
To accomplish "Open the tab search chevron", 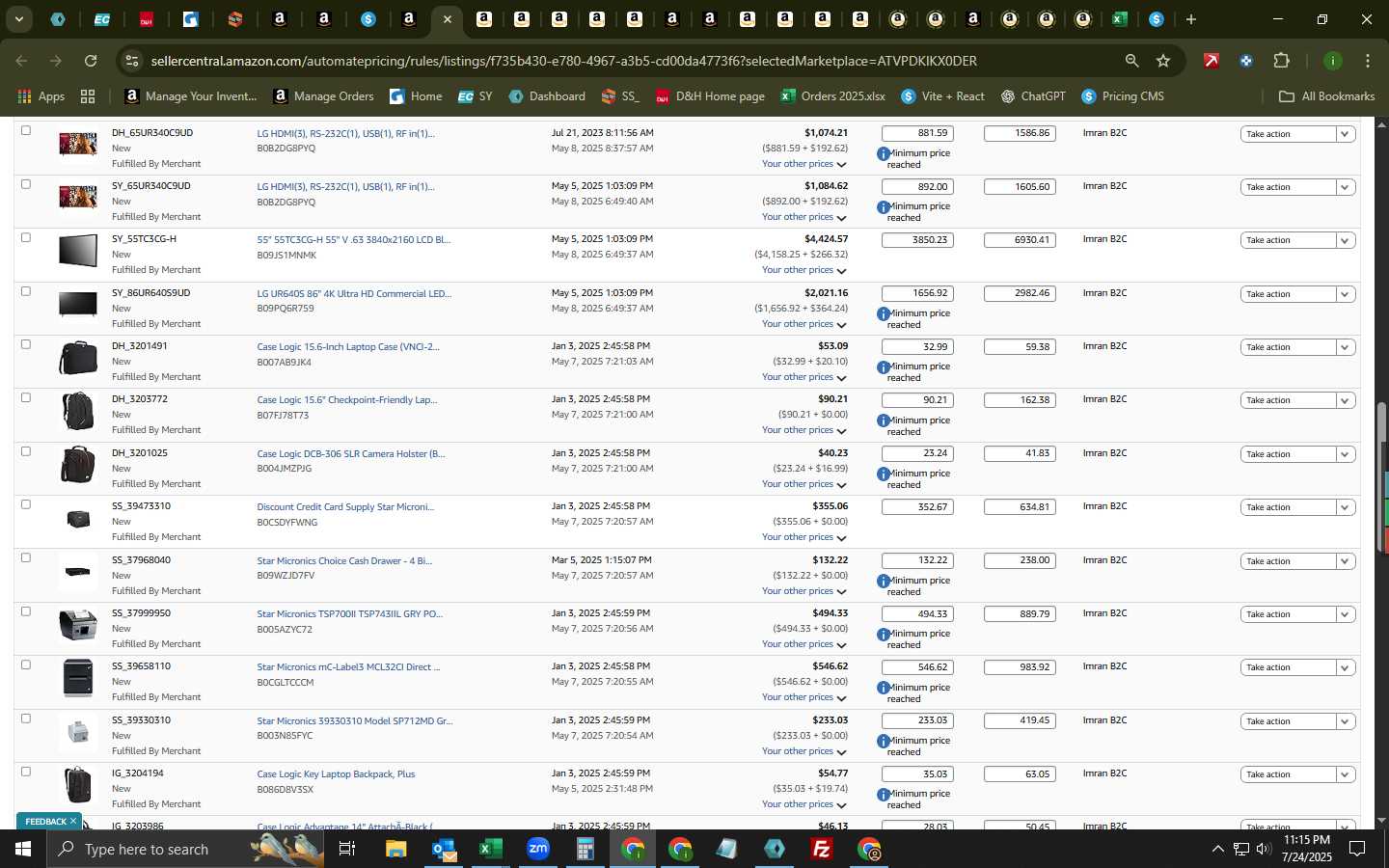I will click(18, 19).
